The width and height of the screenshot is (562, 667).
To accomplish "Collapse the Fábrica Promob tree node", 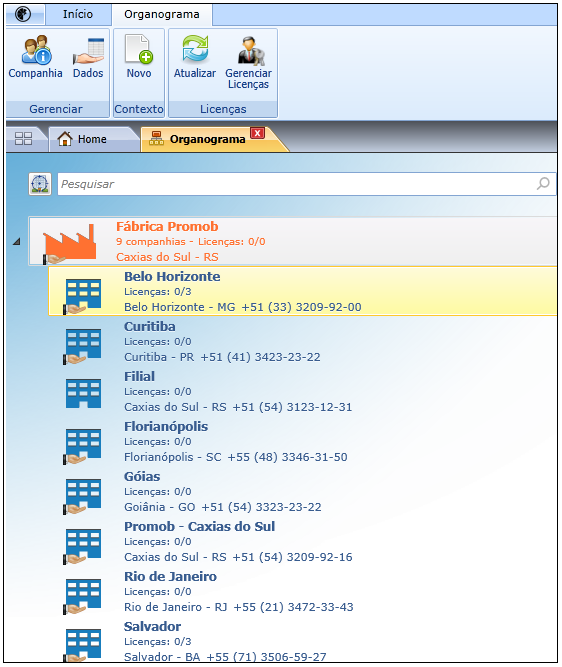I will tap(17, 242).
